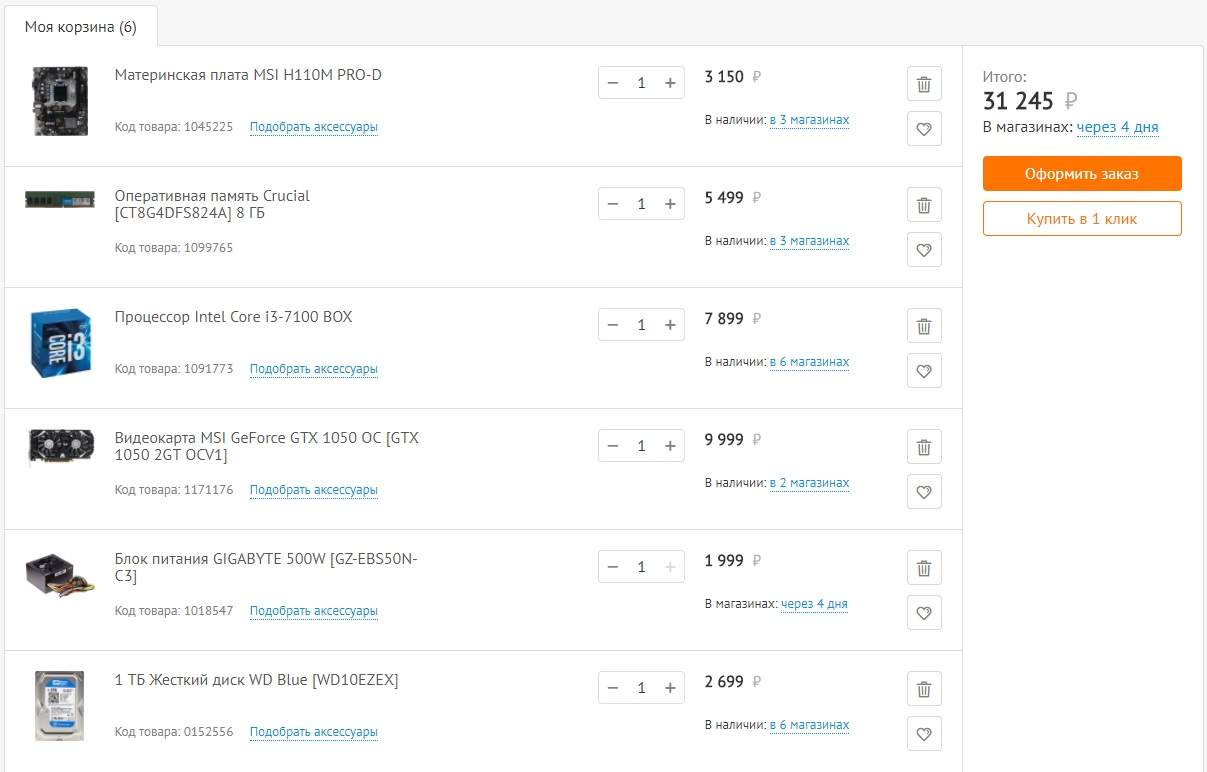Decrease Crucial RAM quantity with minus button
Viewport: 1207px width, 772px height.
[613, 204]
